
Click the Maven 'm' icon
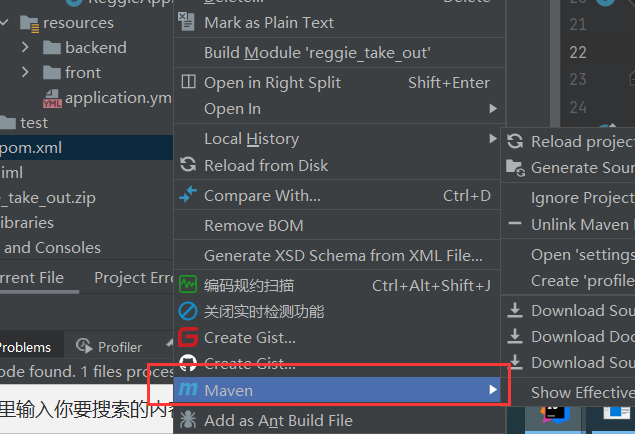click(187, 390)
